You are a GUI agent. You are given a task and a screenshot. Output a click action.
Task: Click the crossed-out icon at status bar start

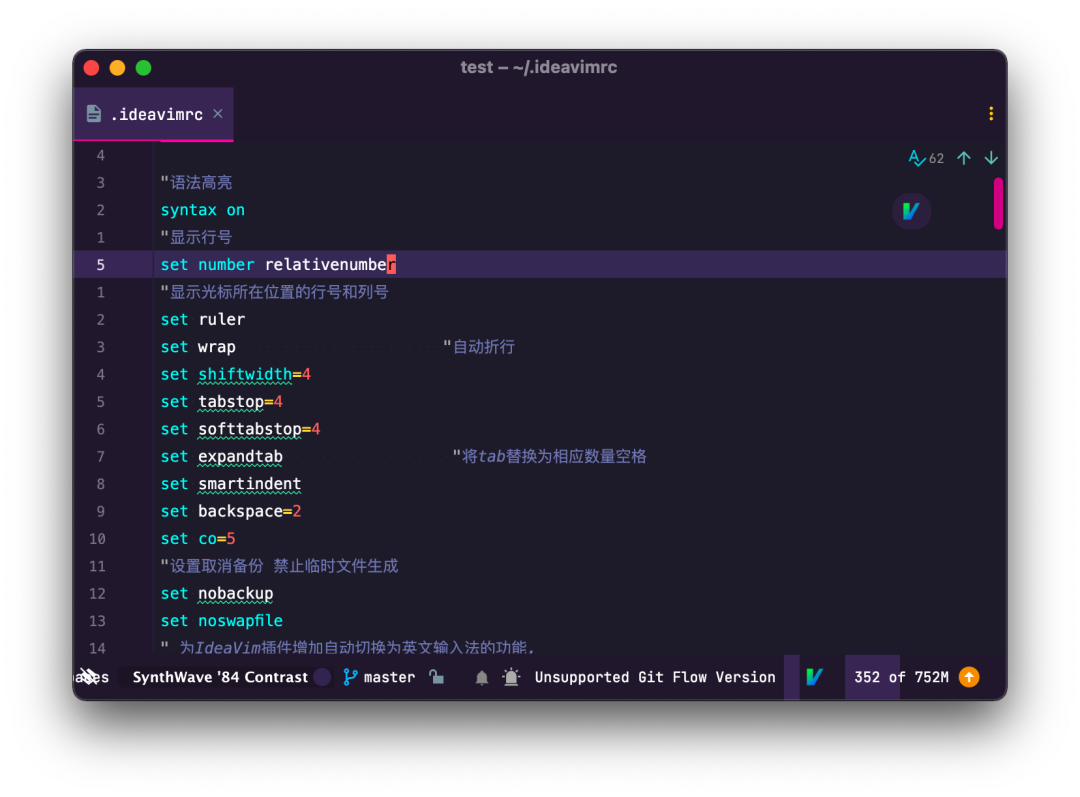point(88,677)
